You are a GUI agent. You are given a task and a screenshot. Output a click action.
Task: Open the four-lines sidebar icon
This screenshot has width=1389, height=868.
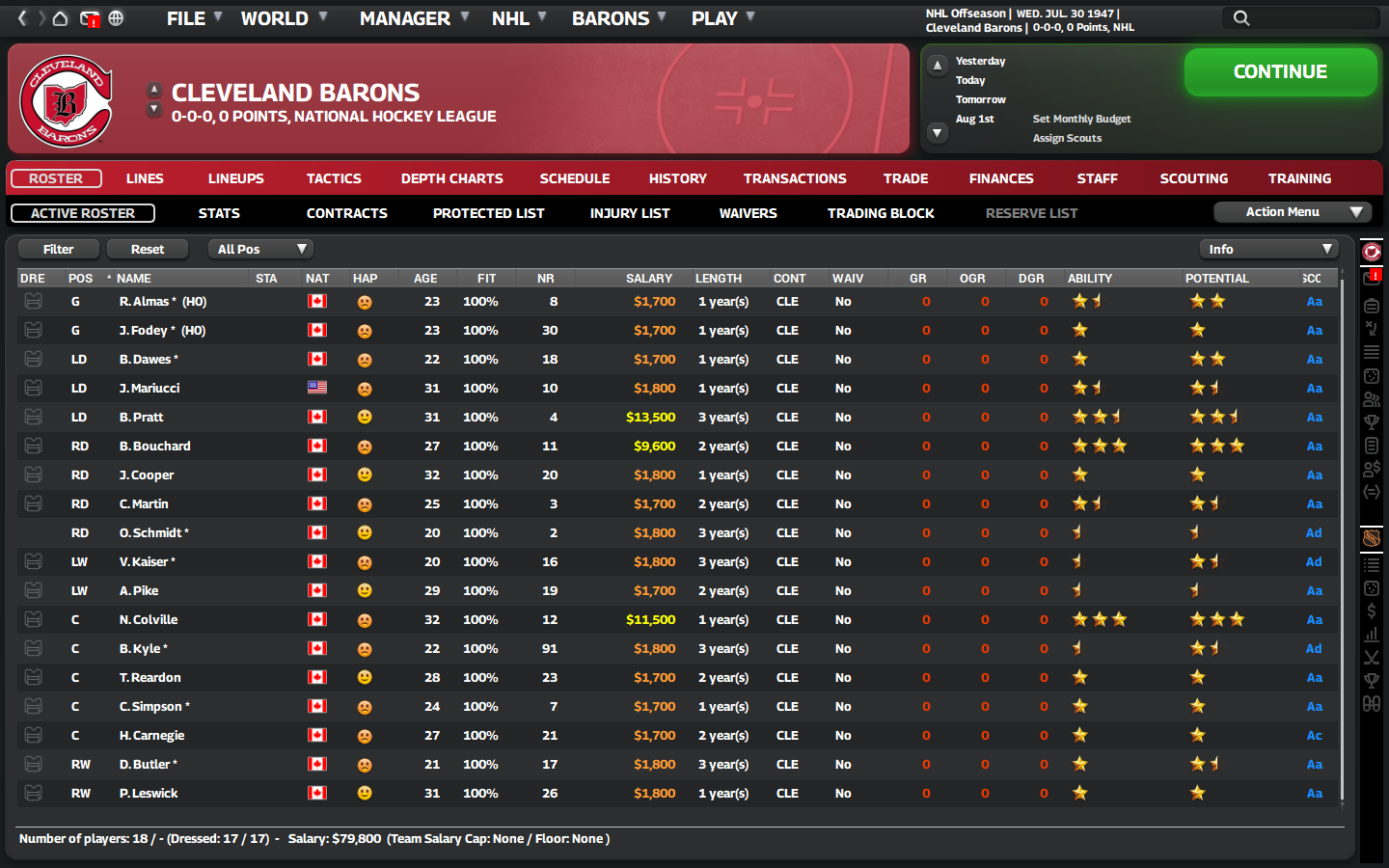point(1372,352)
